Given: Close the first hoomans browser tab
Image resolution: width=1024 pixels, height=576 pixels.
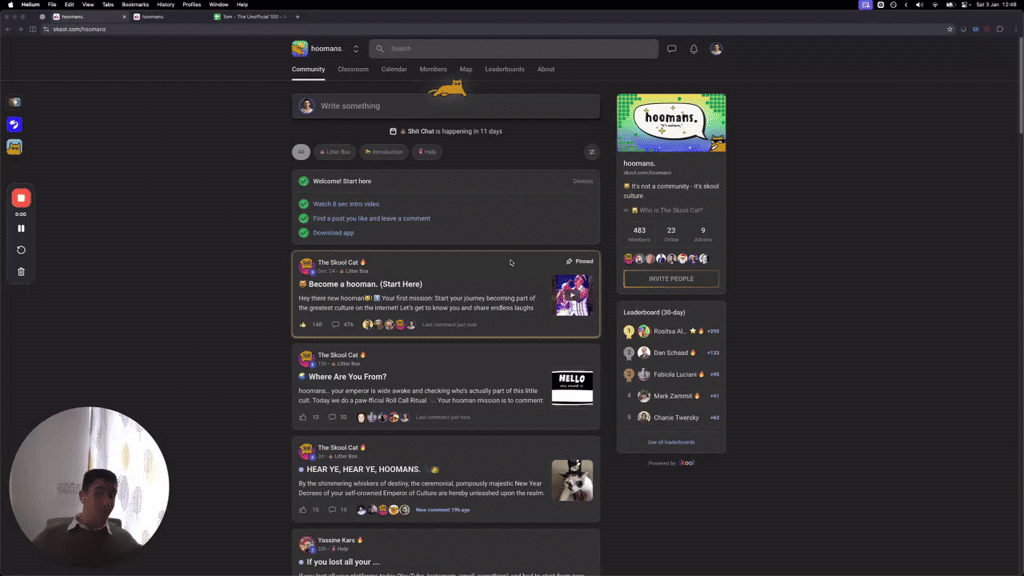Looking at the screenshot, I should pyautogui.click(x=124, y=16).
